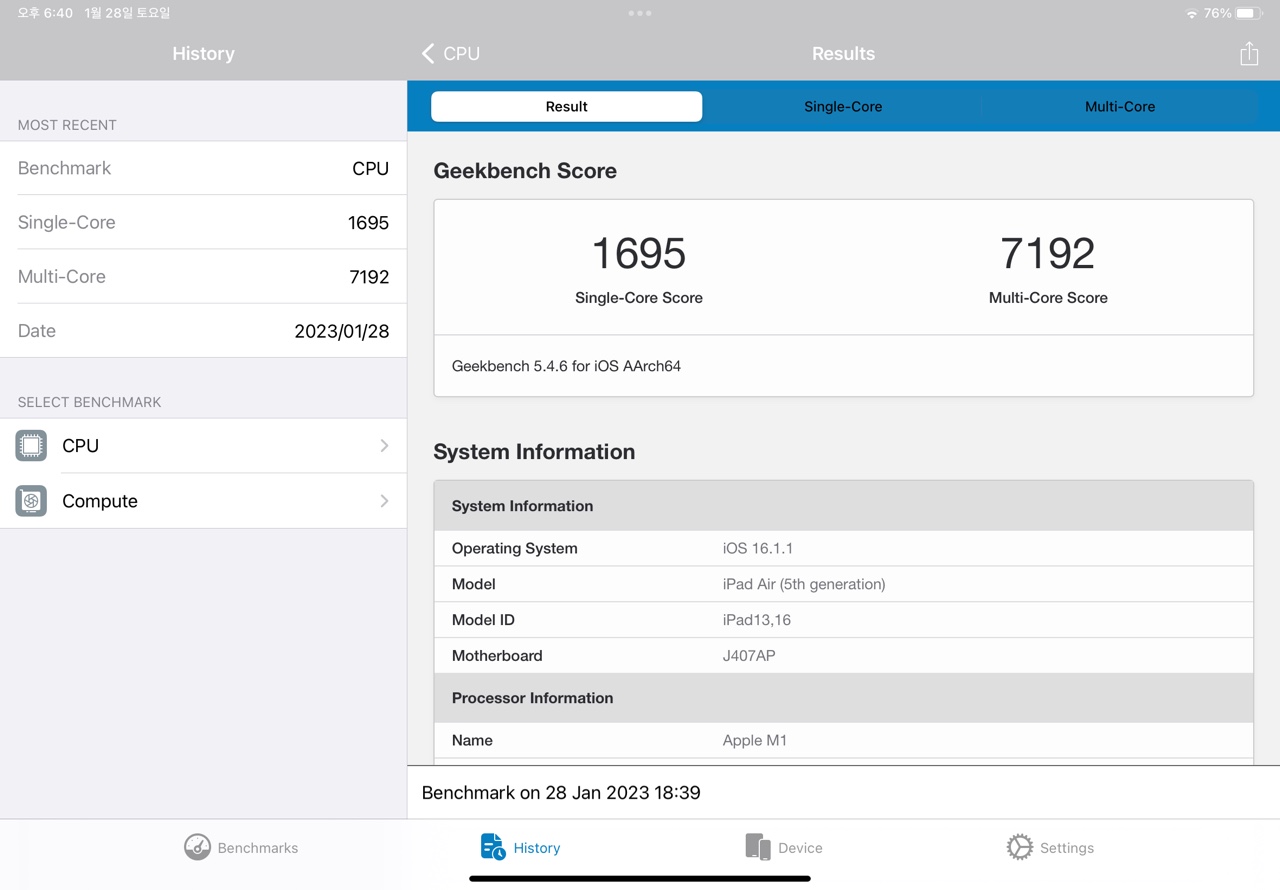This screenshot has width=1280, height=890.
Task: Open the Settings gear tab
Action: tap(1019, 847)
